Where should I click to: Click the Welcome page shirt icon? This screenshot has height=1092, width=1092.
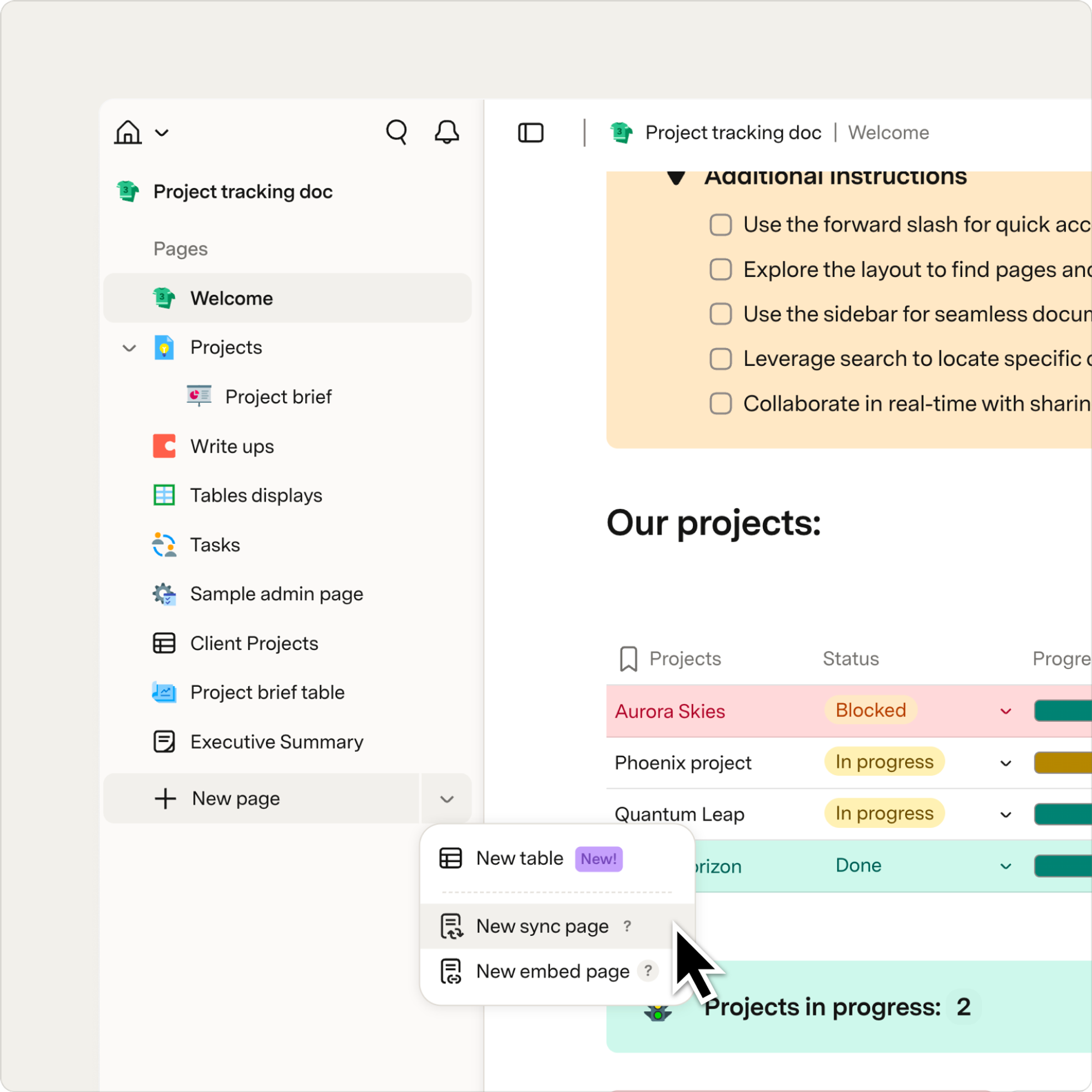tap(164, 298)
